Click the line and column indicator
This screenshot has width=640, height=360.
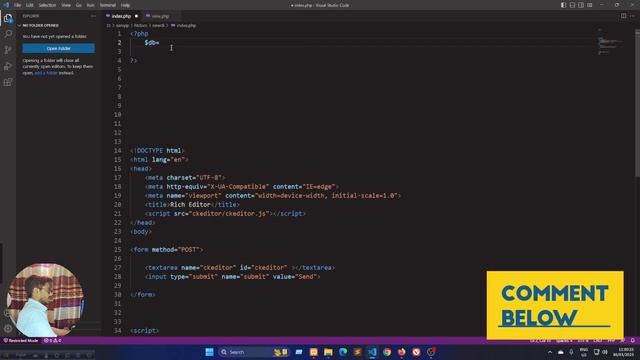540,340
